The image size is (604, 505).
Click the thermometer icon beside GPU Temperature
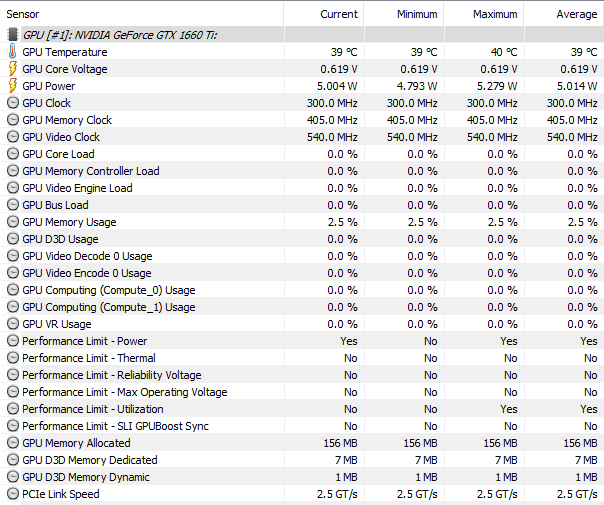[13, 51]
